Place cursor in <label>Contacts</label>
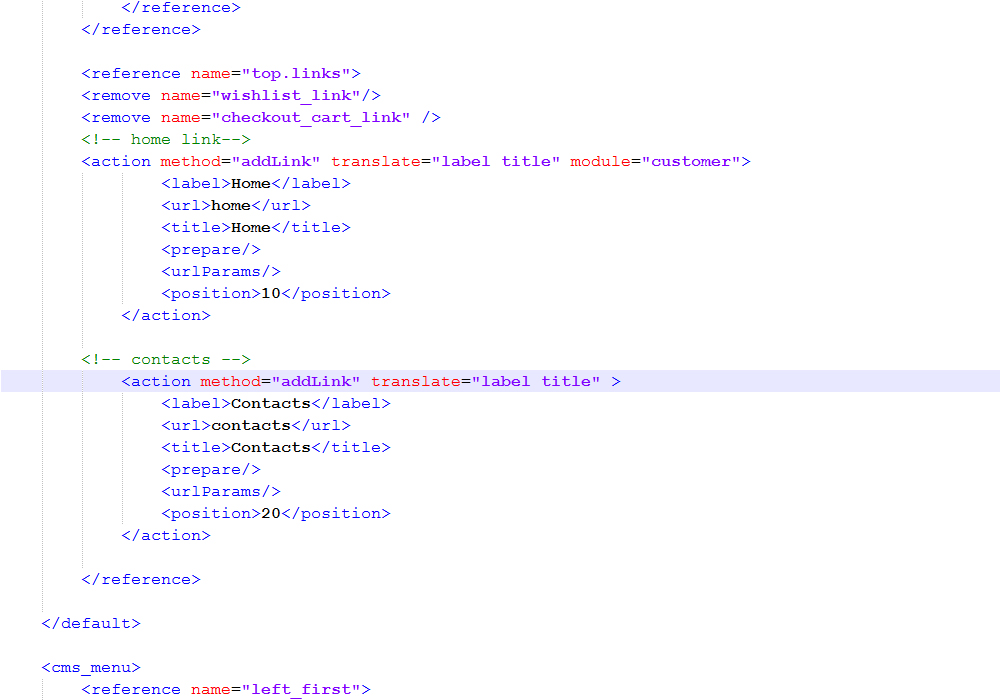The width and height of the screenshot is (1000, 700). point(276,404)
